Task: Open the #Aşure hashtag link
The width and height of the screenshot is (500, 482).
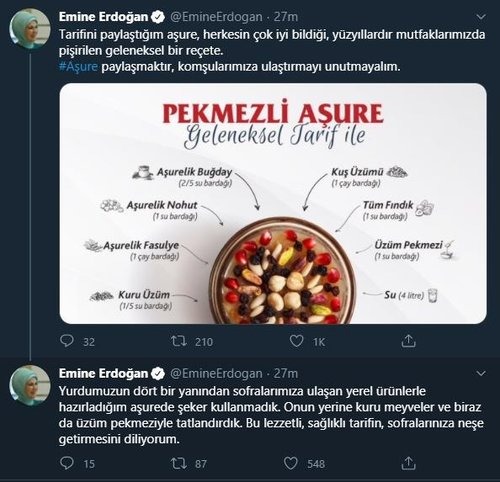Action: coord(78,67)
